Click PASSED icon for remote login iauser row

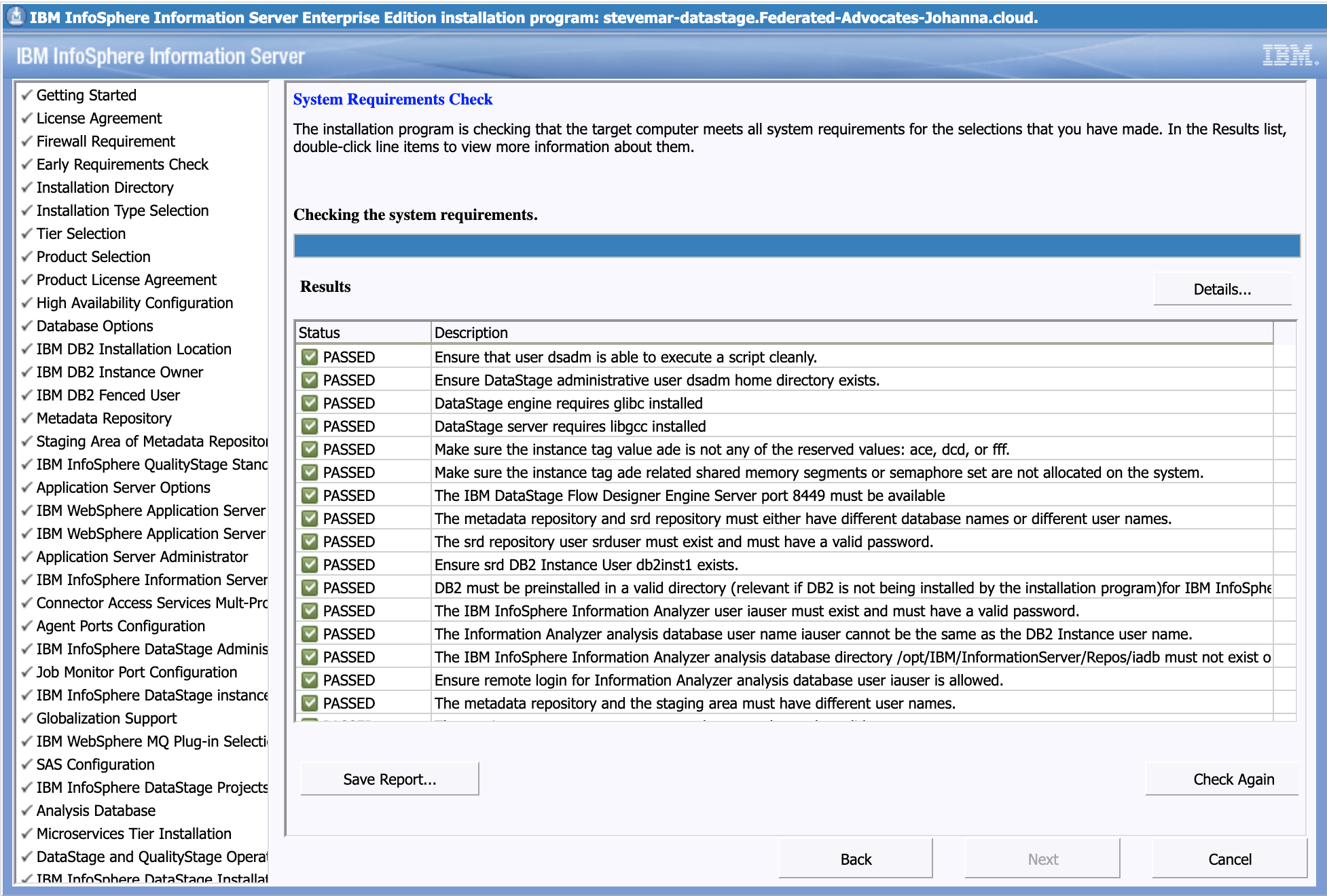coord(310,680)
